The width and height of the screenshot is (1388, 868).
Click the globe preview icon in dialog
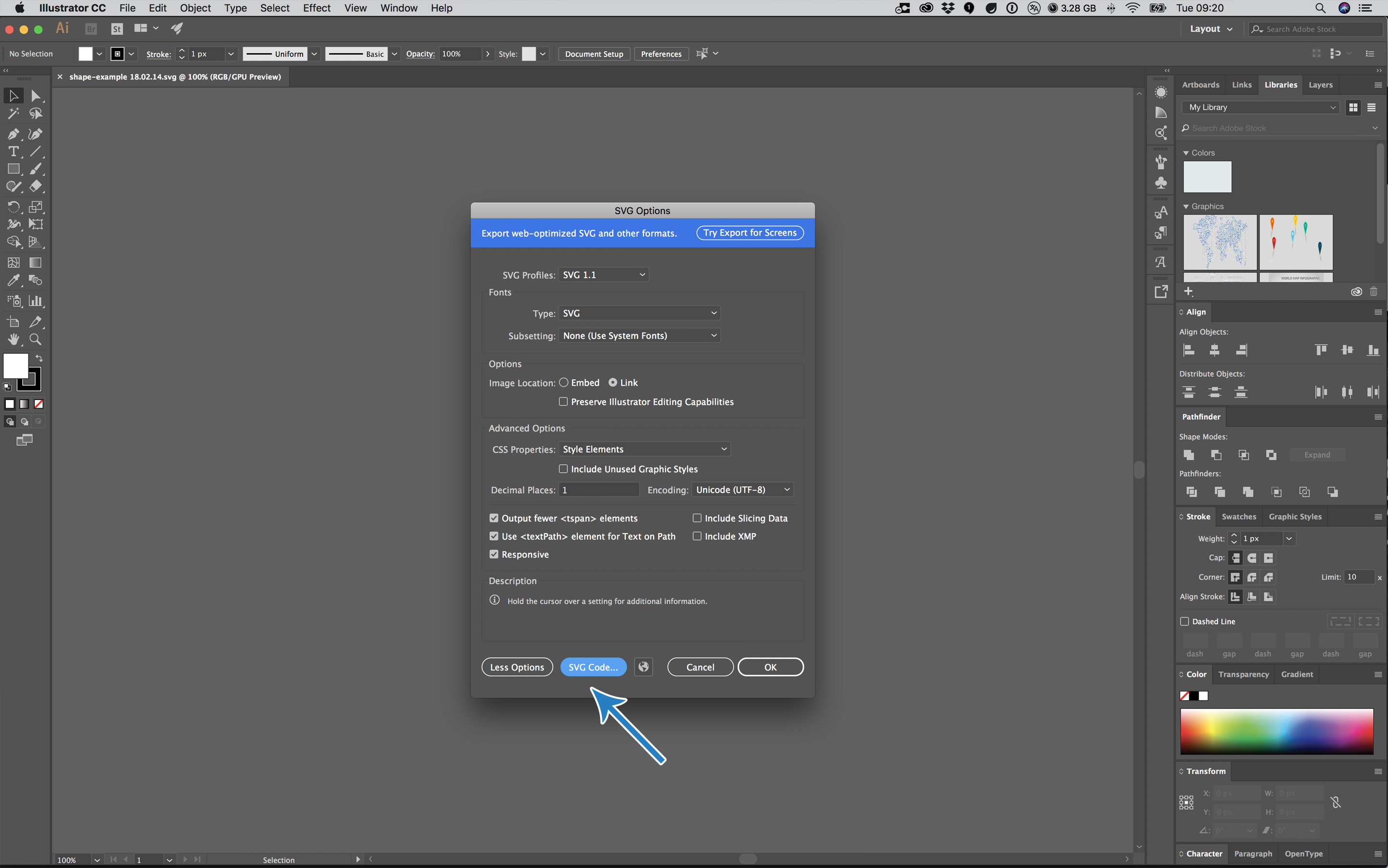(643, 667)
